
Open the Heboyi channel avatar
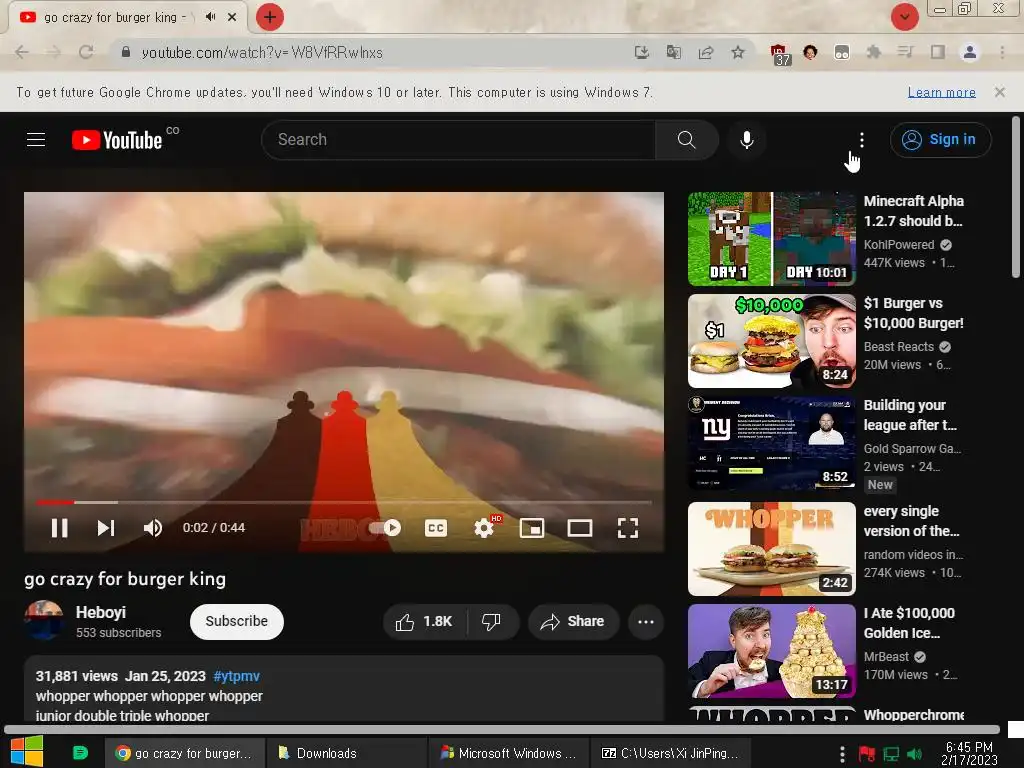pyautogui.click(x=44, y=620)
